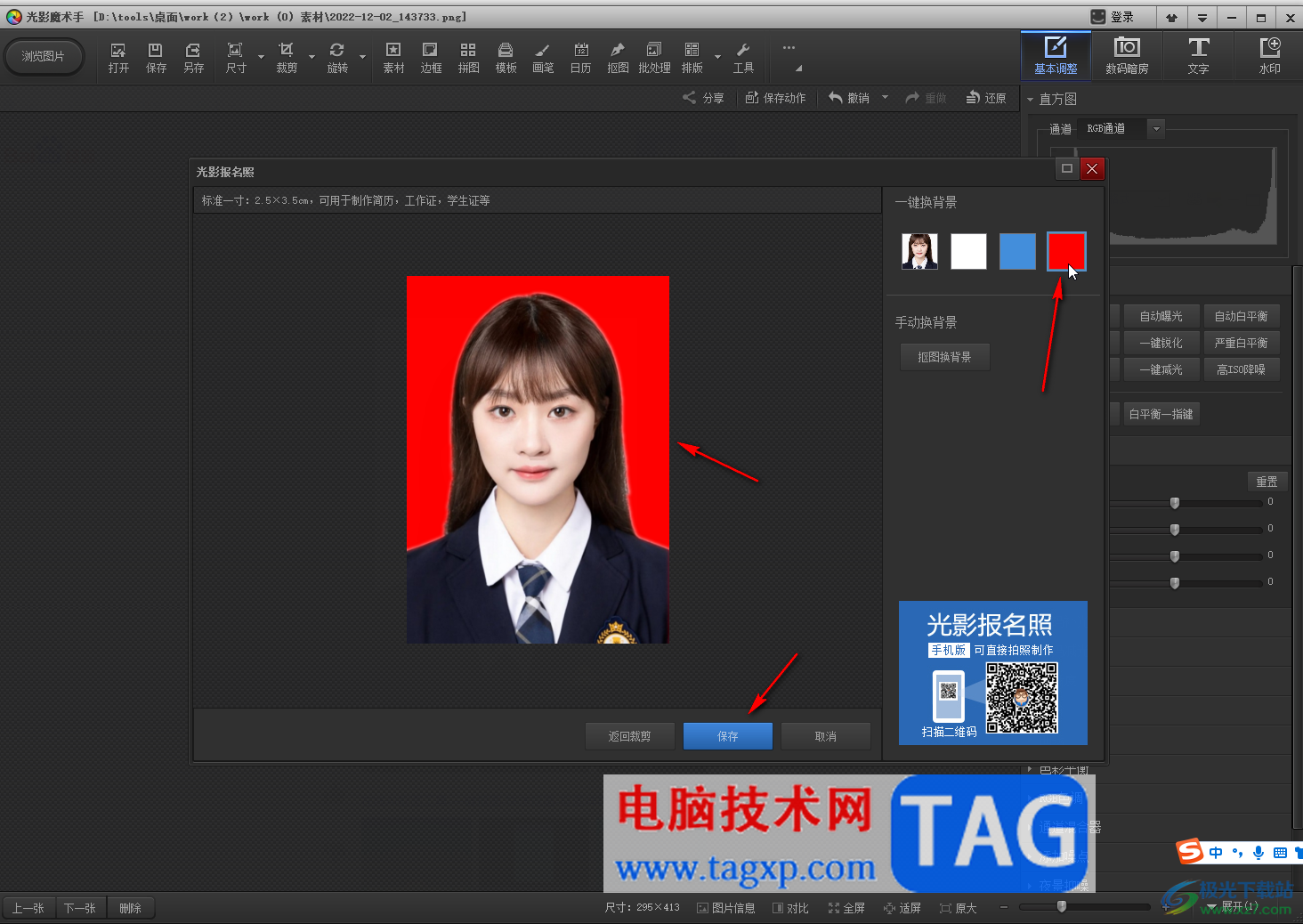
Task: Open the 批处理 (Batch) tool
Action: (654, 58)
